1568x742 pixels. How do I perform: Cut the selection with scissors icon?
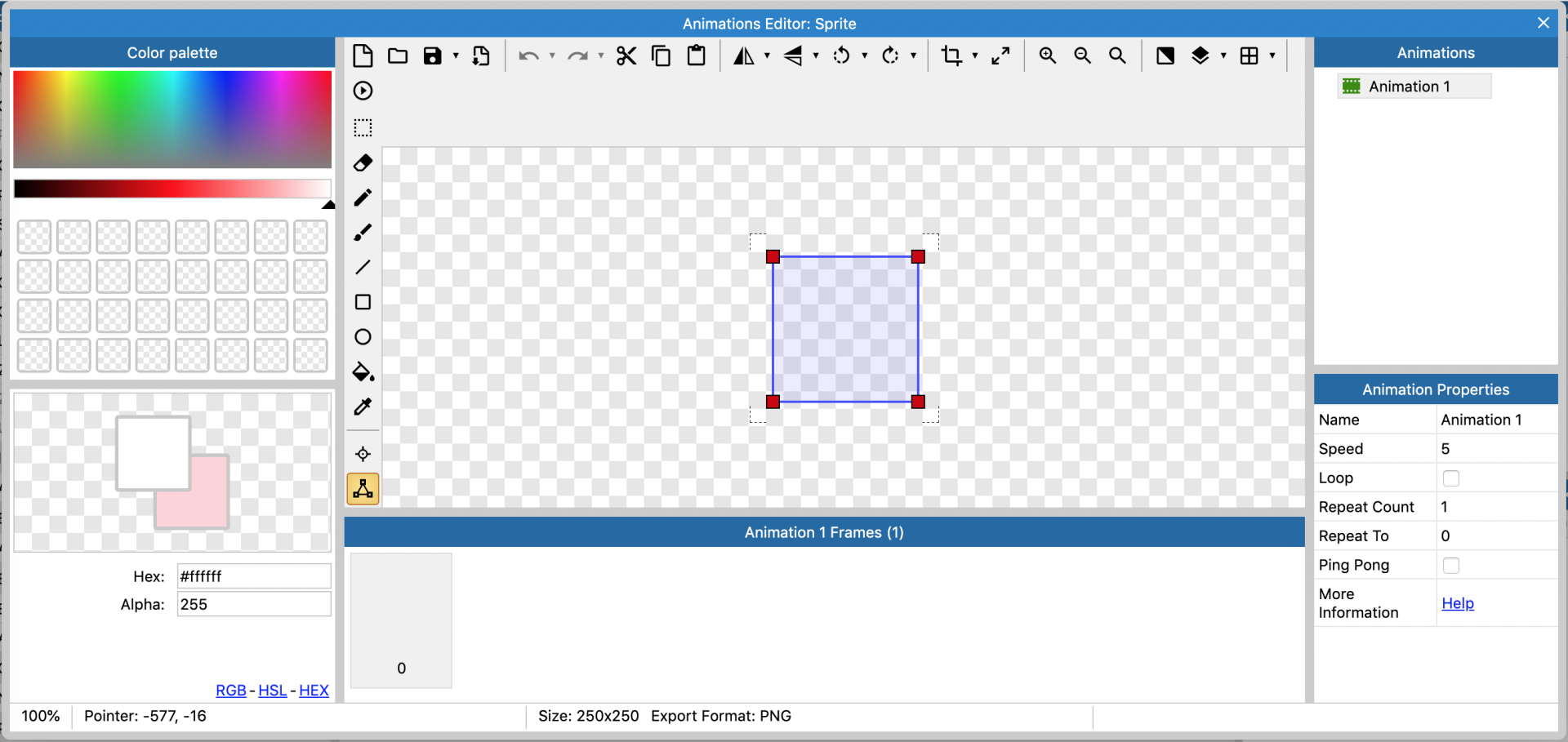coord(626,56)
